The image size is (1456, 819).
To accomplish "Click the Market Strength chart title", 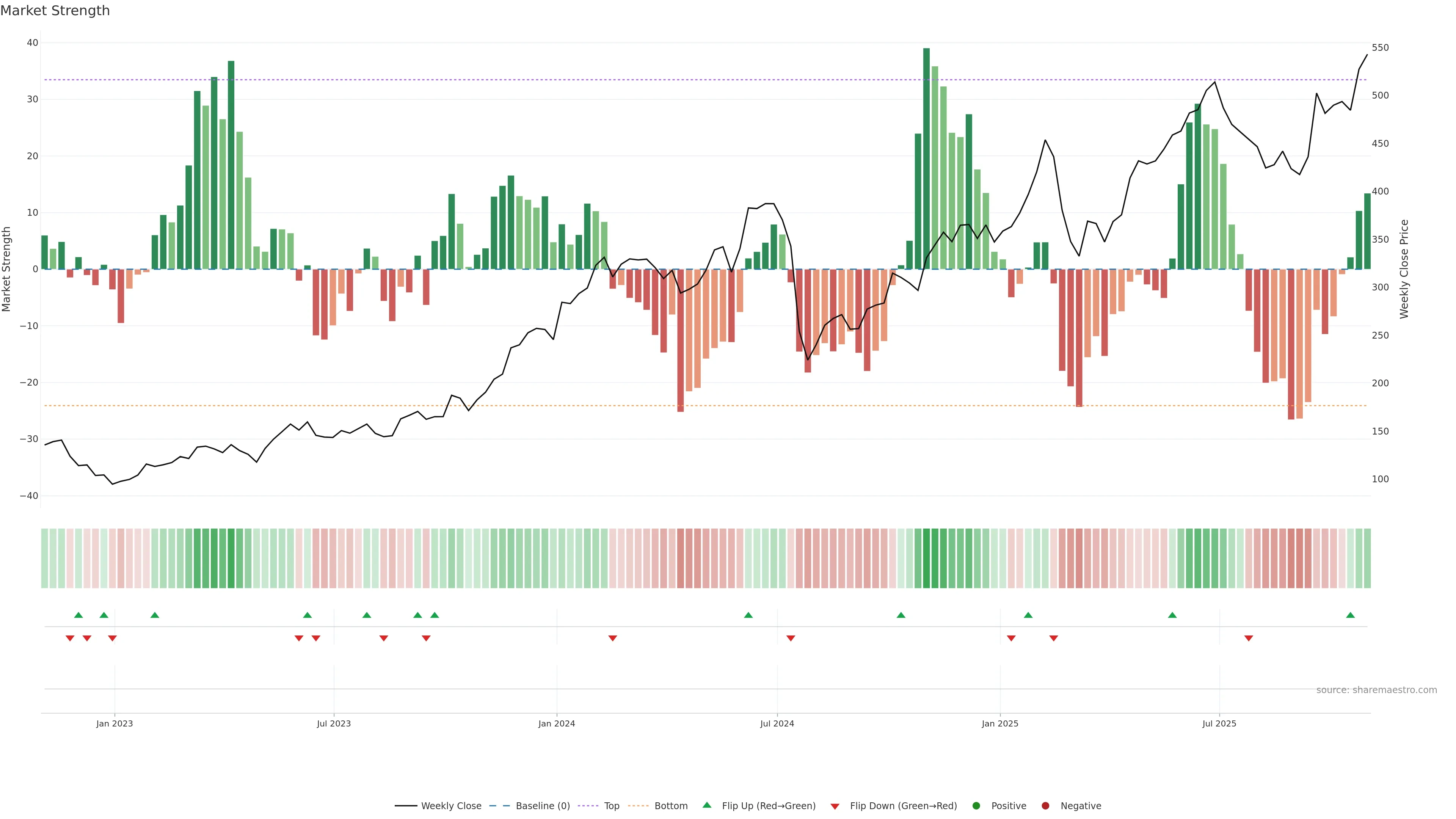I will (x=55, y=11).
